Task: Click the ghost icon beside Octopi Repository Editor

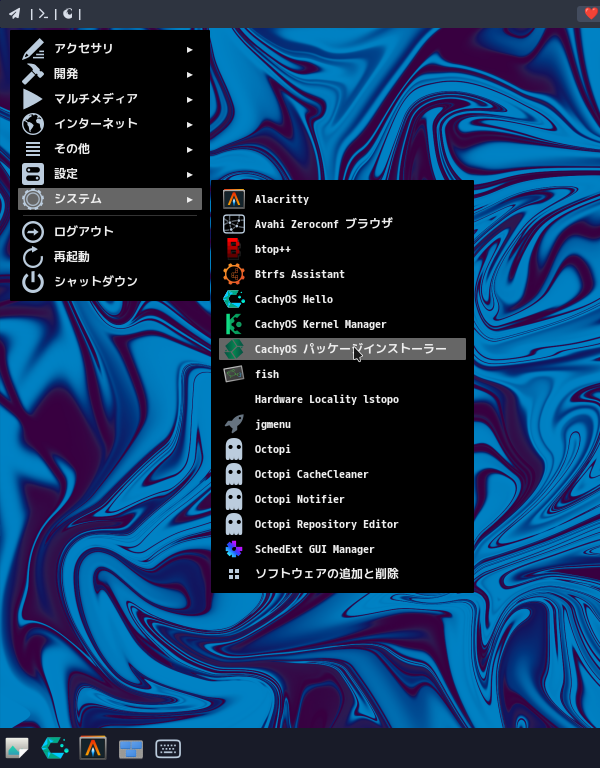Action: [234, 524]
